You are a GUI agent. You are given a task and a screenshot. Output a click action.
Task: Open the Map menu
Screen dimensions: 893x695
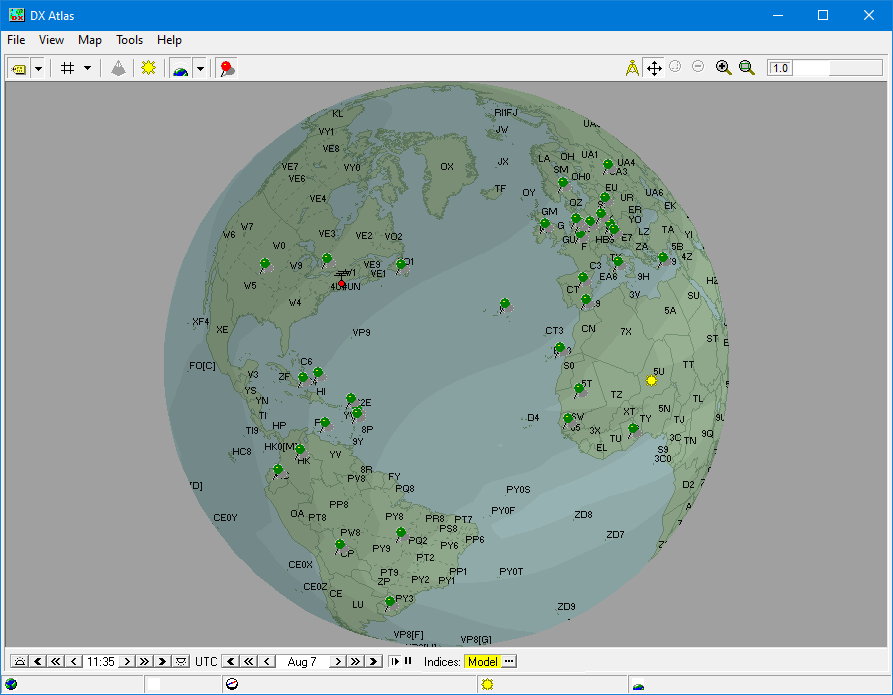pos(89,40)
